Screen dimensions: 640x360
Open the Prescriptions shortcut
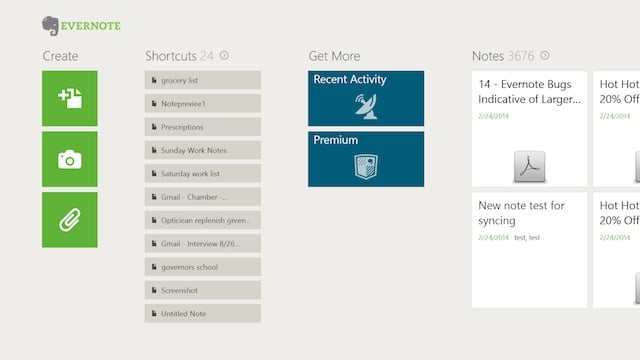[x=203, y=127]
